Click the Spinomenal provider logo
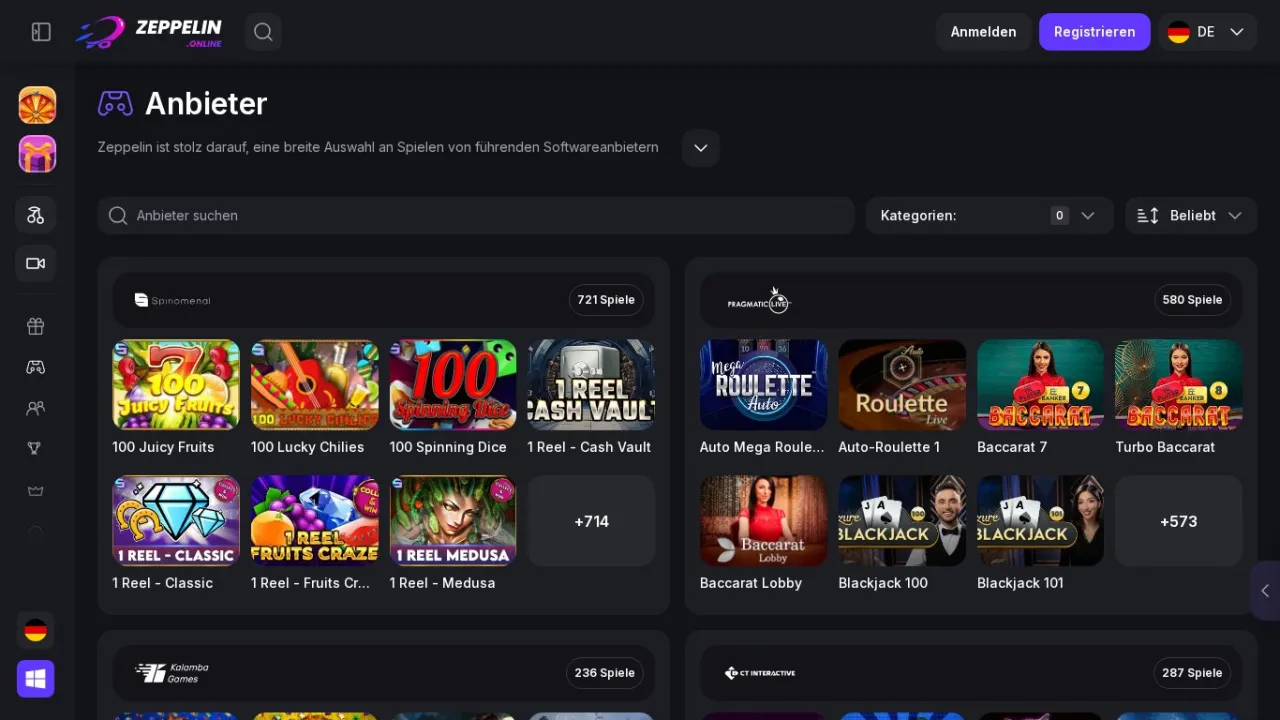This screenshot has width=1280, height=720. pyautogui.click(x=173, y=300)
